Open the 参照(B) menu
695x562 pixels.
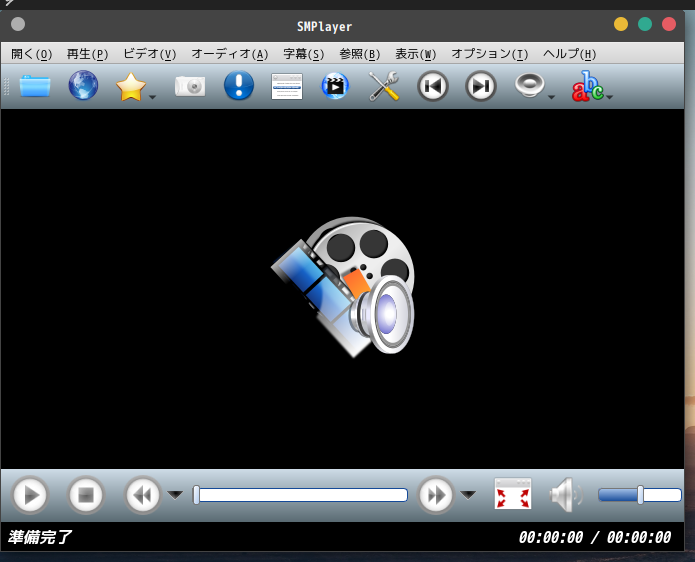coord(360,54)
